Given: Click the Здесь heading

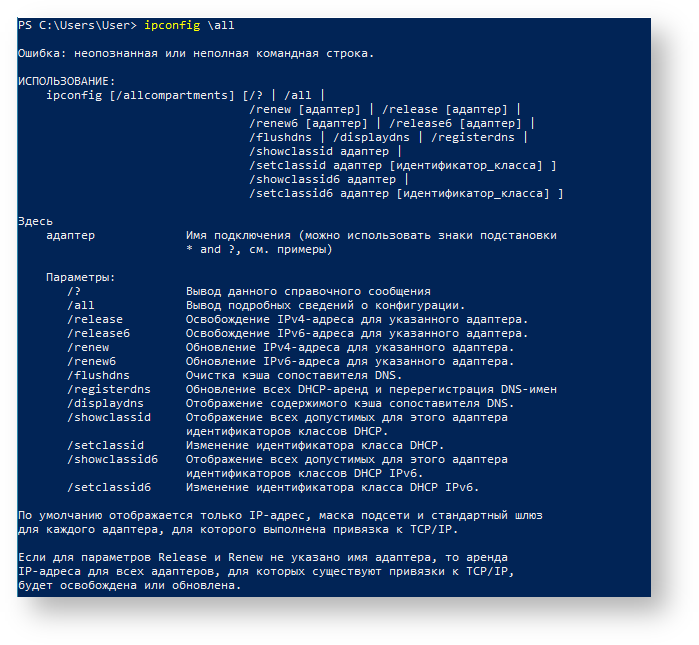Looking at the screenshot, I should pos(36,221).
